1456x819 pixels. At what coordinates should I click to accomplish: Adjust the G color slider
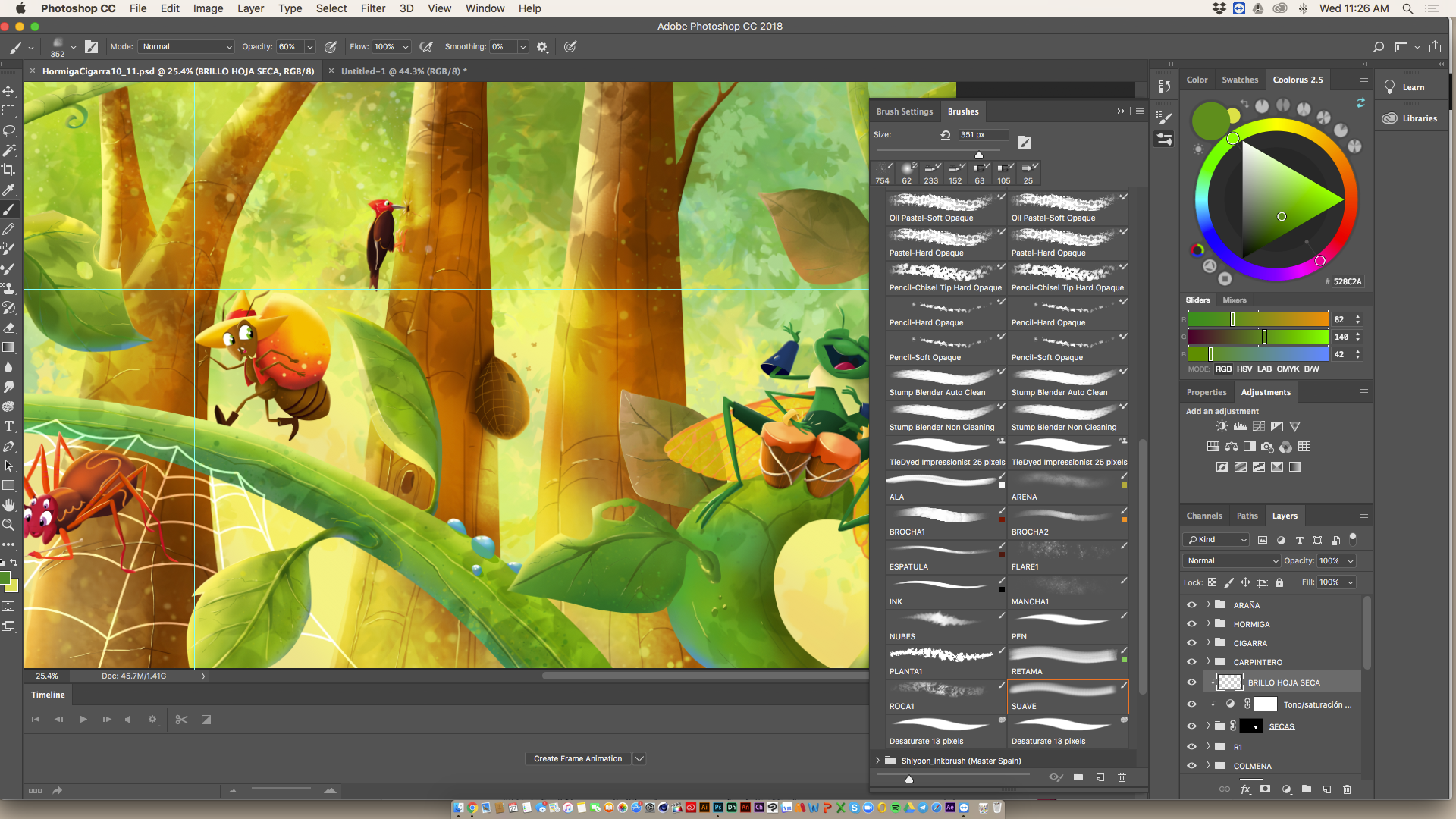click(x=1257, y=337)
